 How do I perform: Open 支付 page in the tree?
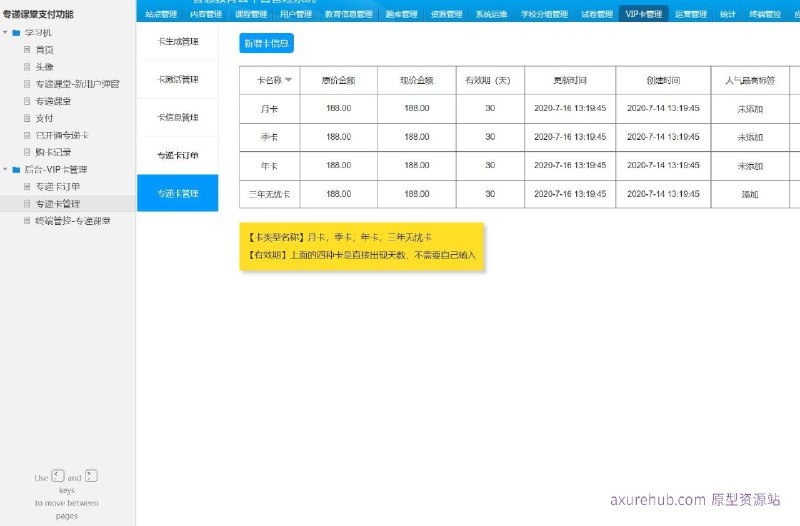(44, 118)
